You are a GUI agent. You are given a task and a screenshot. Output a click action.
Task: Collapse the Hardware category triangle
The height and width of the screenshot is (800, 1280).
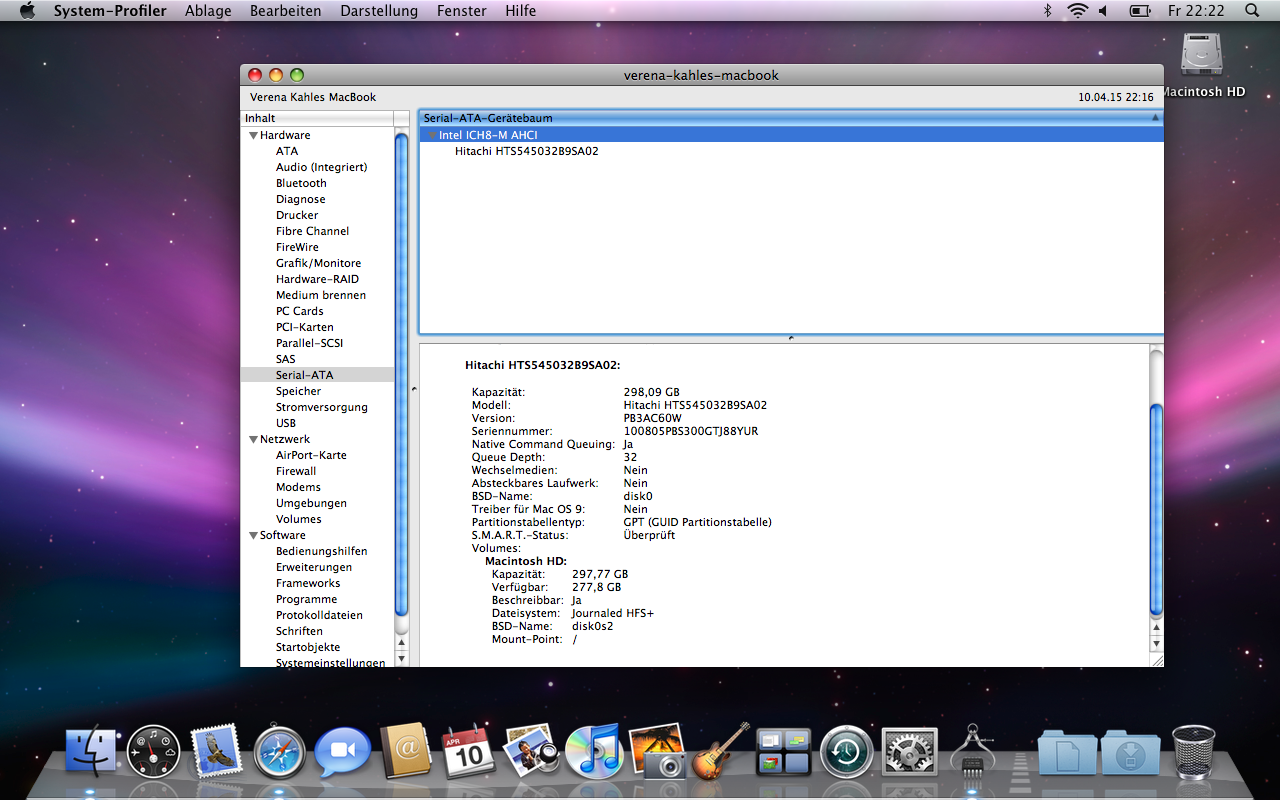253,135
